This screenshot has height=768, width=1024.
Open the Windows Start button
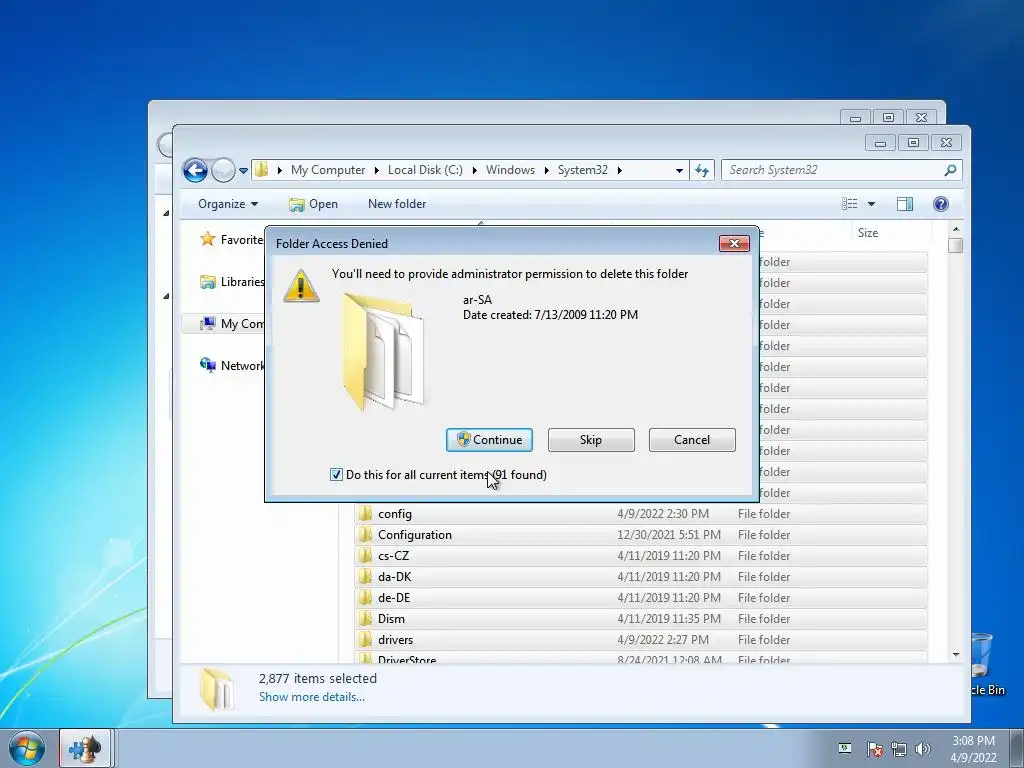point(27,749)
